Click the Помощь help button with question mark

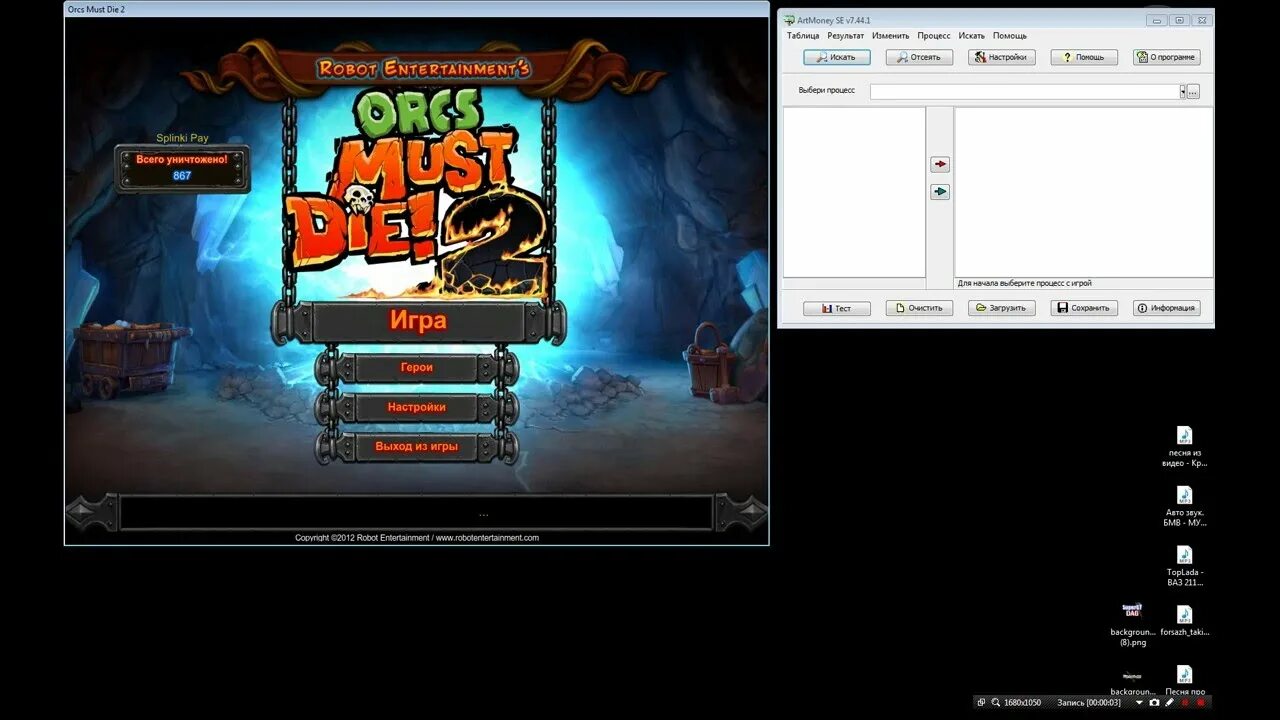point(1084,57)
